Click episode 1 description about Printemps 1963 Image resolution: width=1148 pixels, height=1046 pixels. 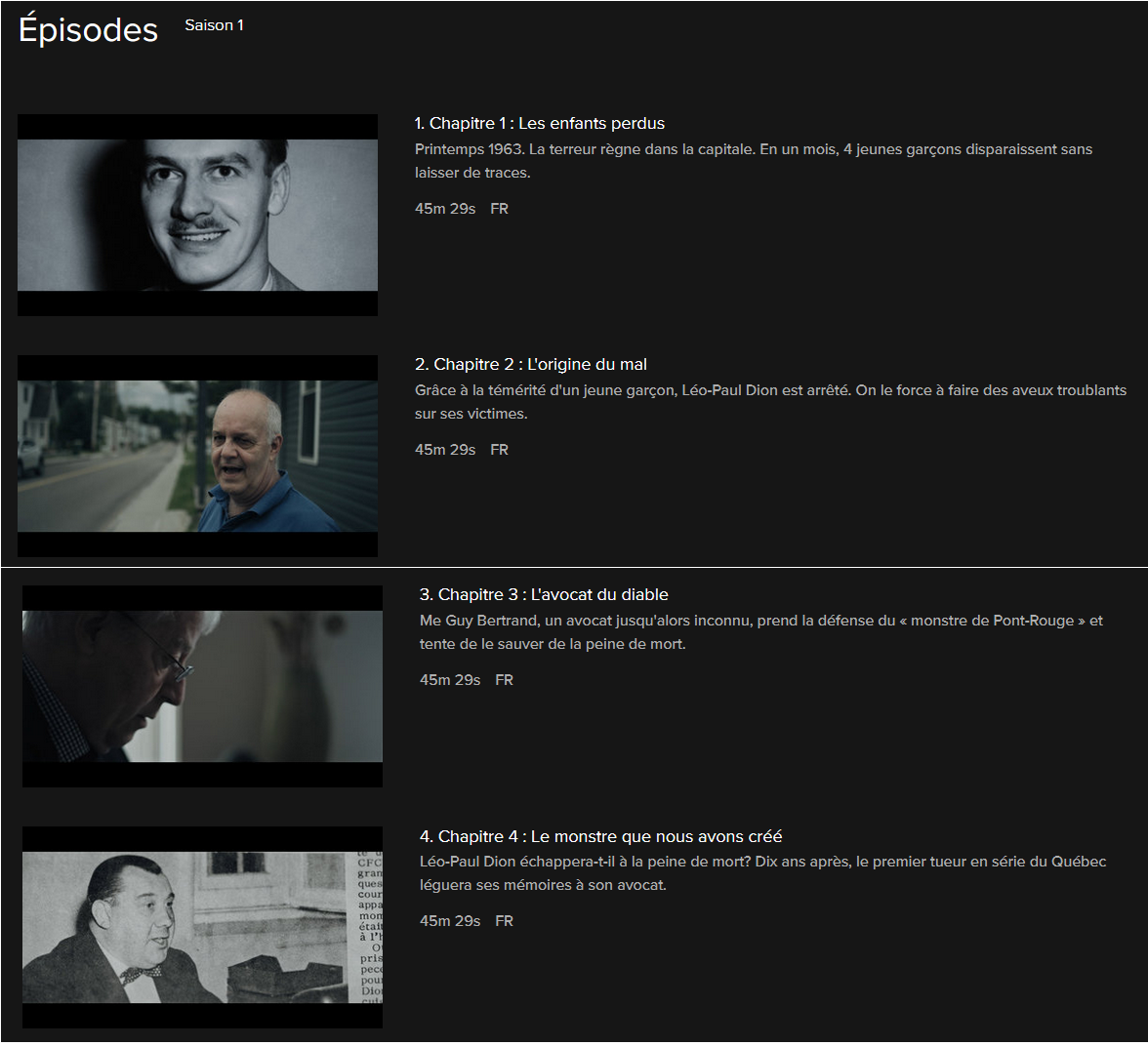(754, 161)
